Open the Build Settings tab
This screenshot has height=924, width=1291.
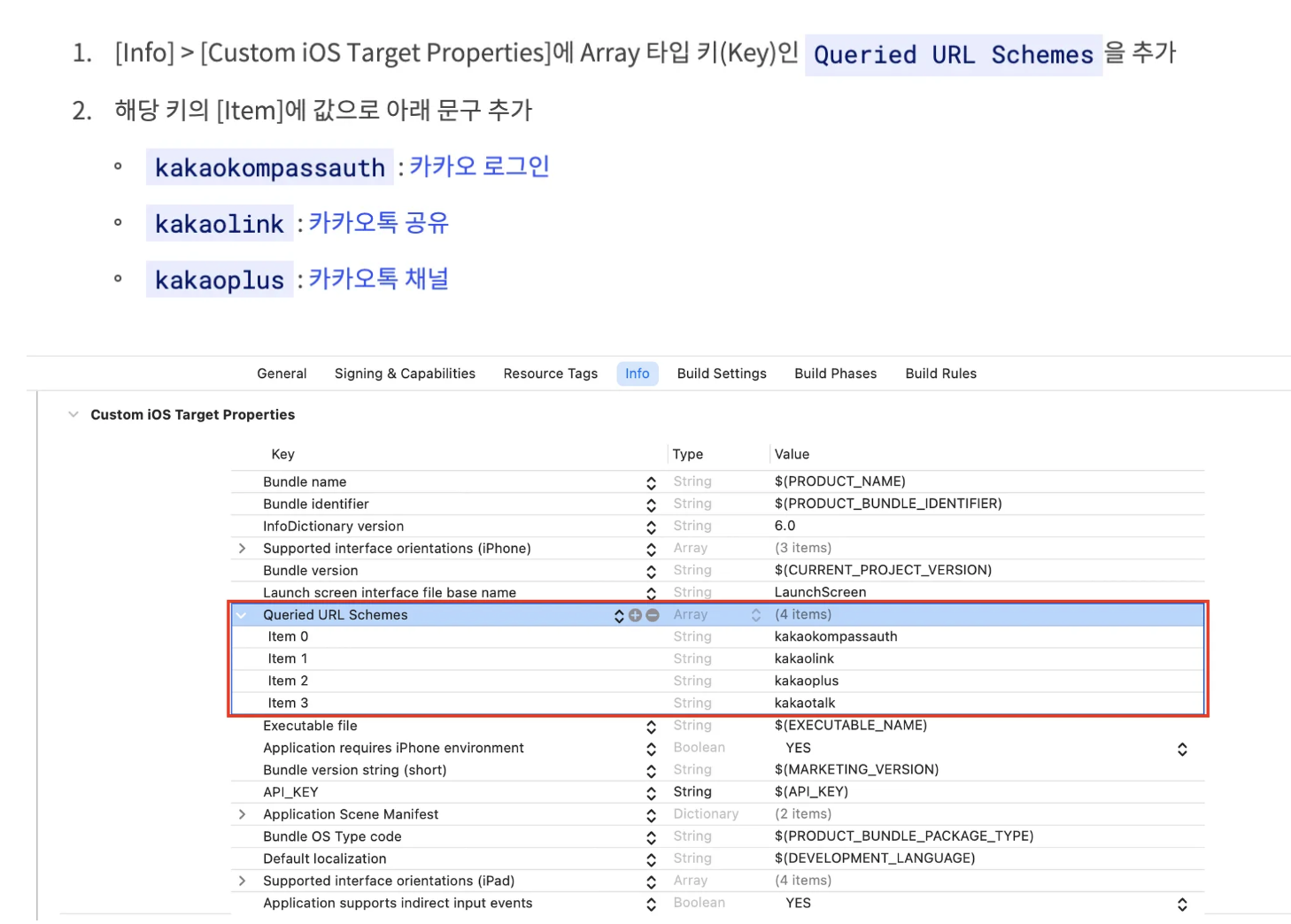722,373
